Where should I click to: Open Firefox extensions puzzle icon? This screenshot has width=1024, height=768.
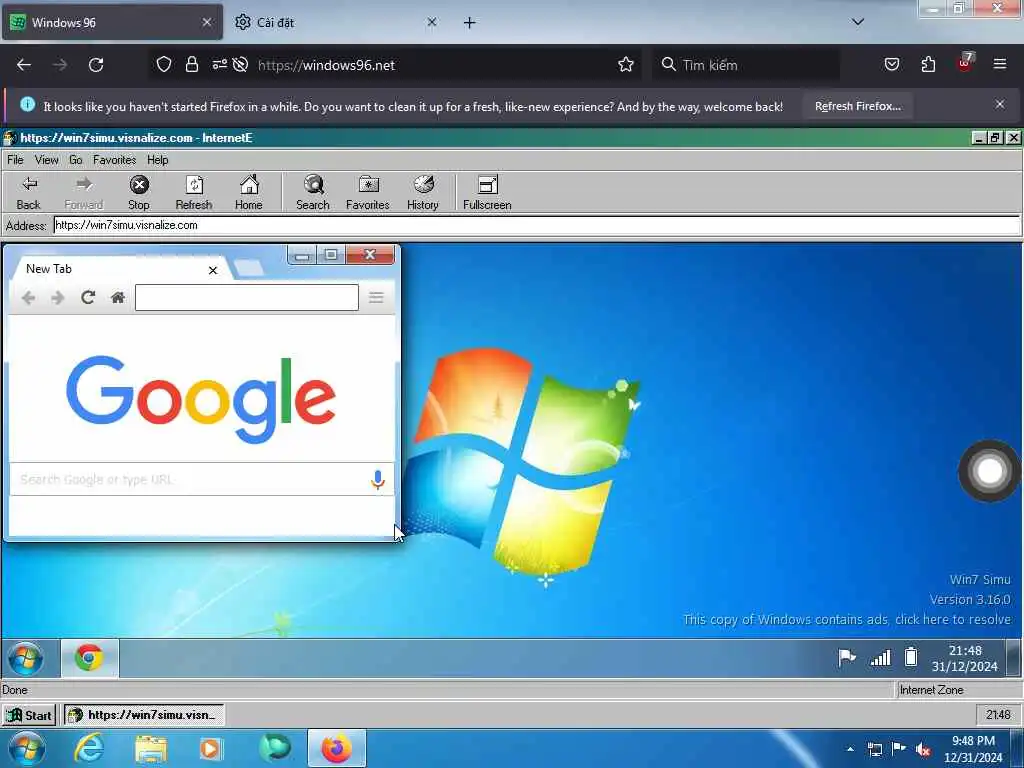(x=928, y=64)
